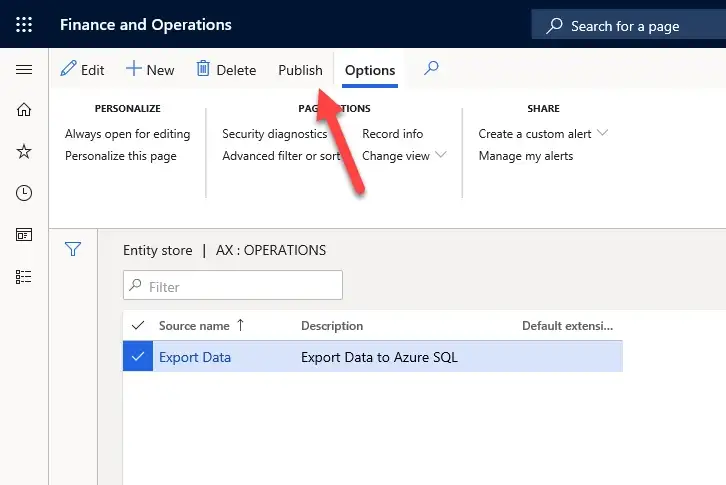
Task: Select the Options tab
Action: coord(370,70)
